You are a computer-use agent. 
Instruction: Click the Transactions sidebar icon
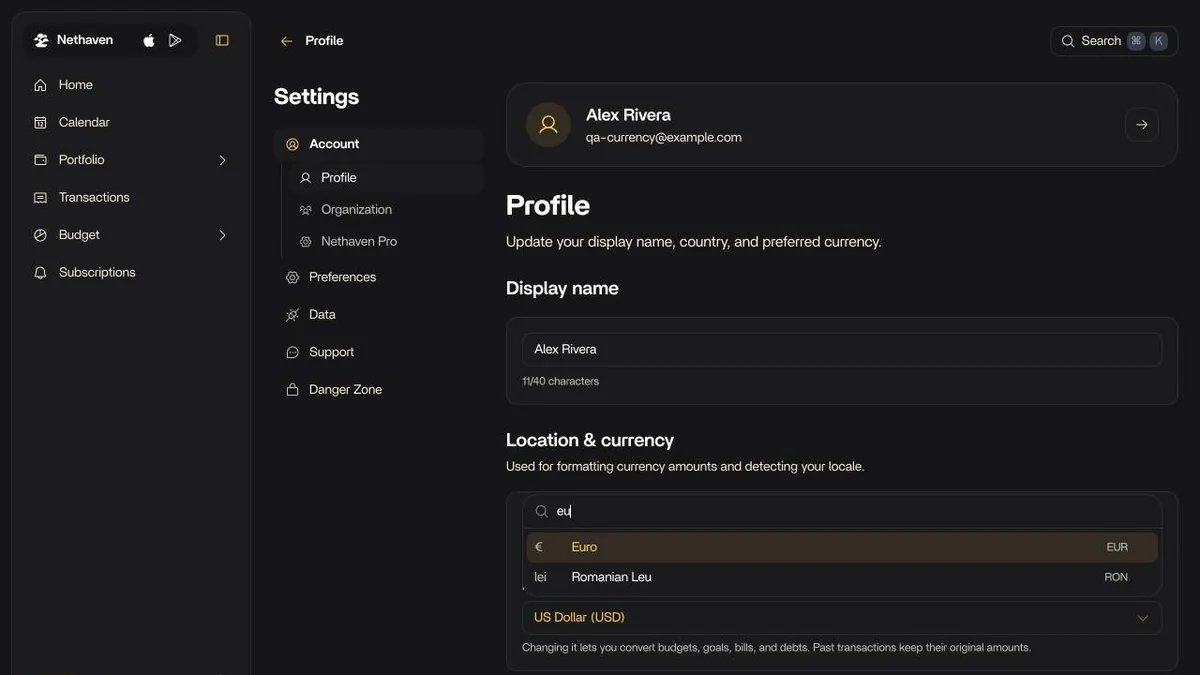coord(40,197)
